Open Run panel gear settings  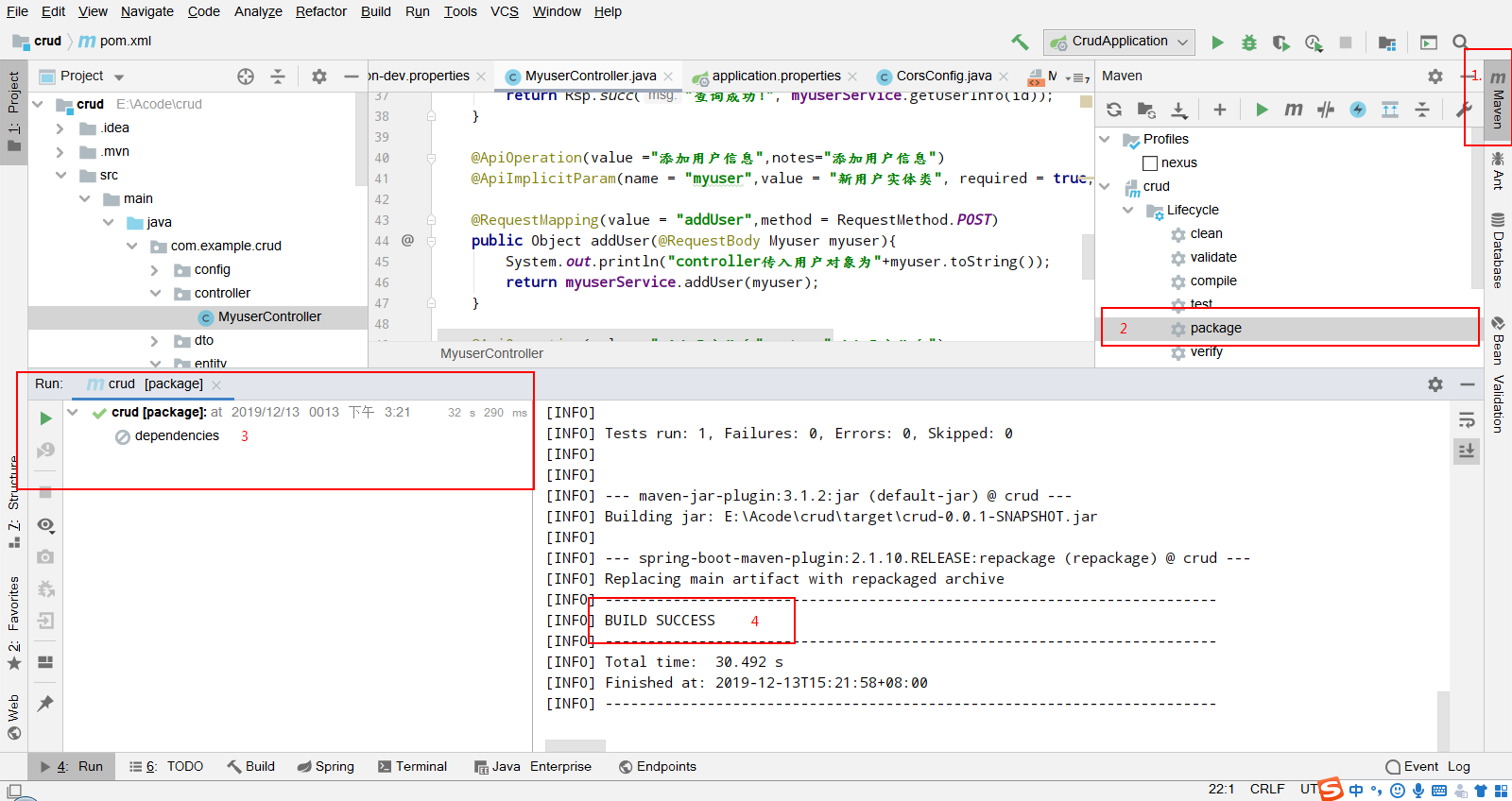coord(1435,384)
